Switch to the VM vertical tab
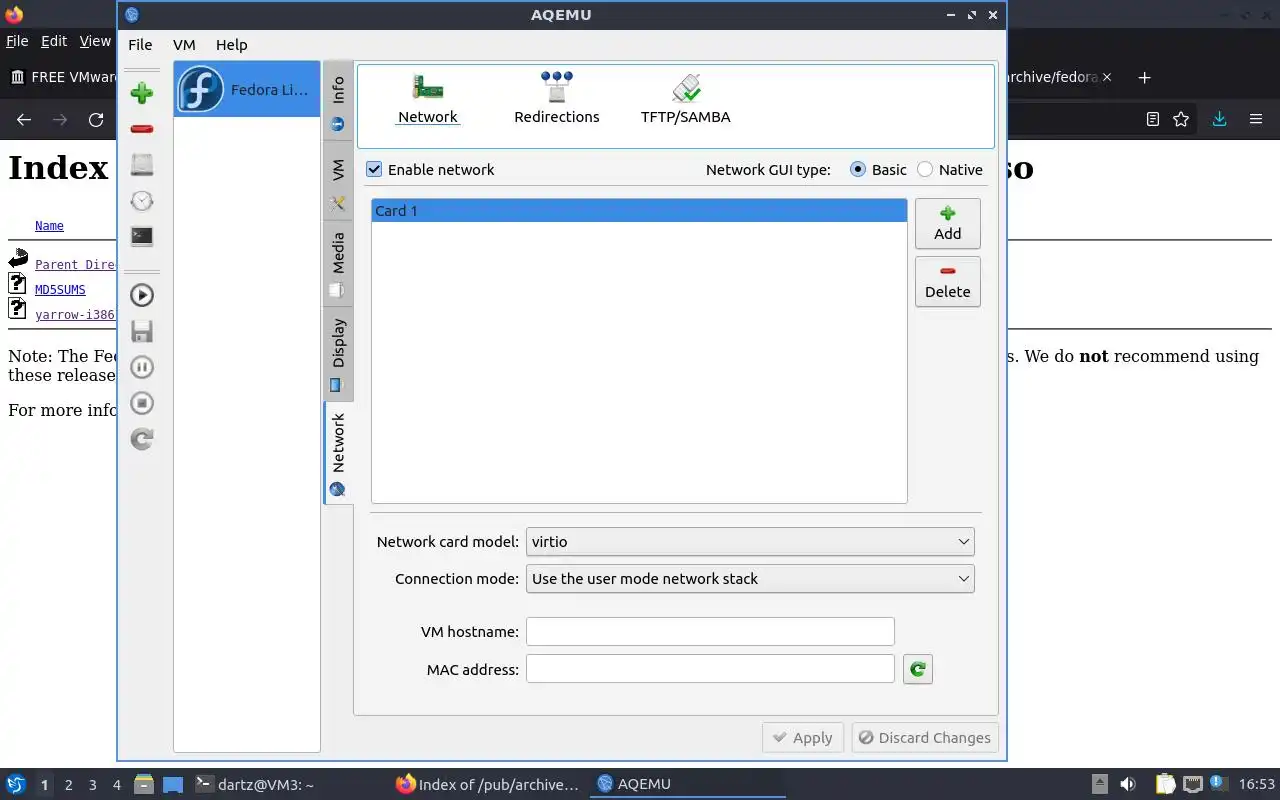 338,182
